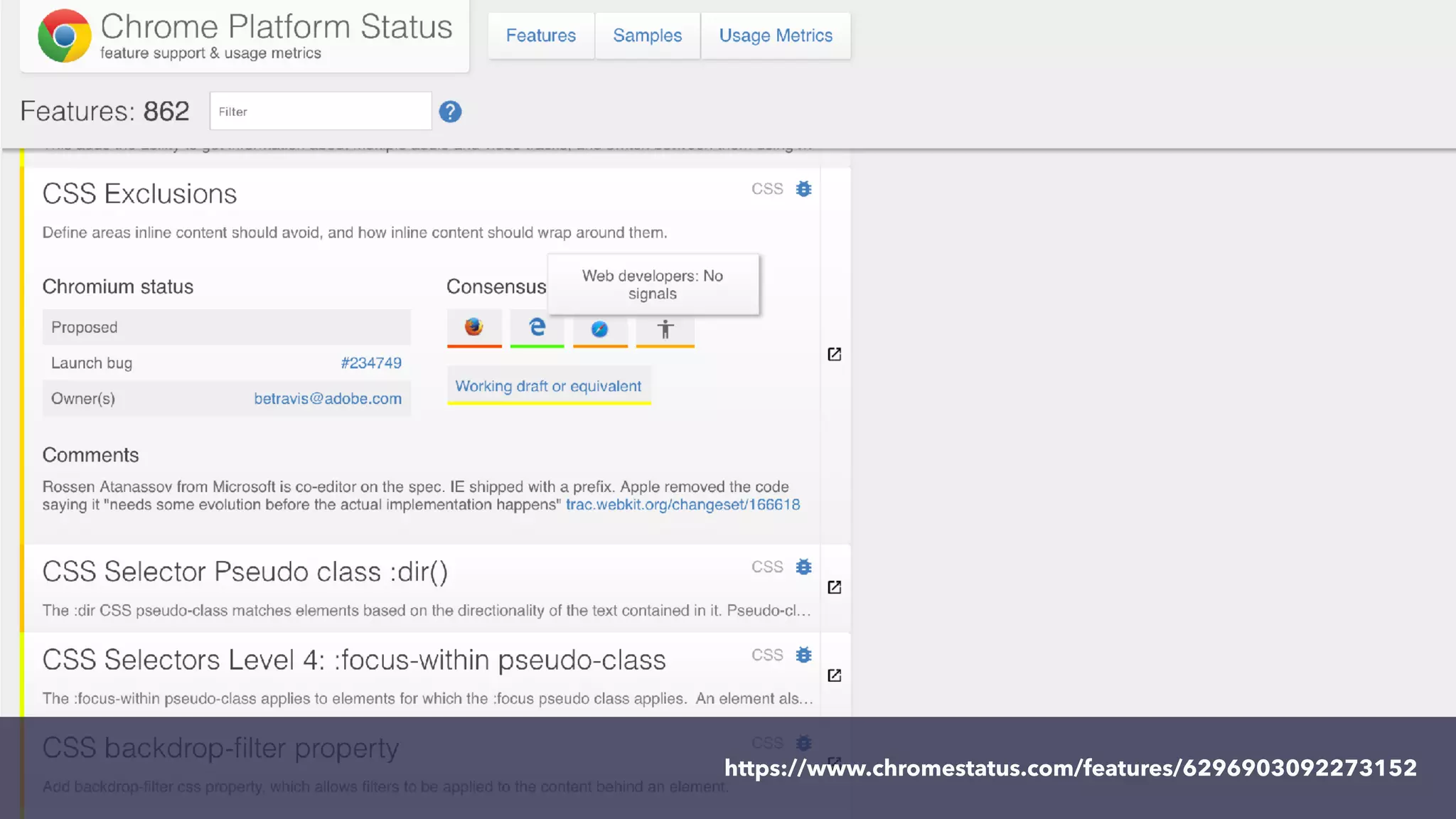Click bug icon for :focus-within feature
The height and width of the screenshot is (819, 1456).
[x=803, y=655]
